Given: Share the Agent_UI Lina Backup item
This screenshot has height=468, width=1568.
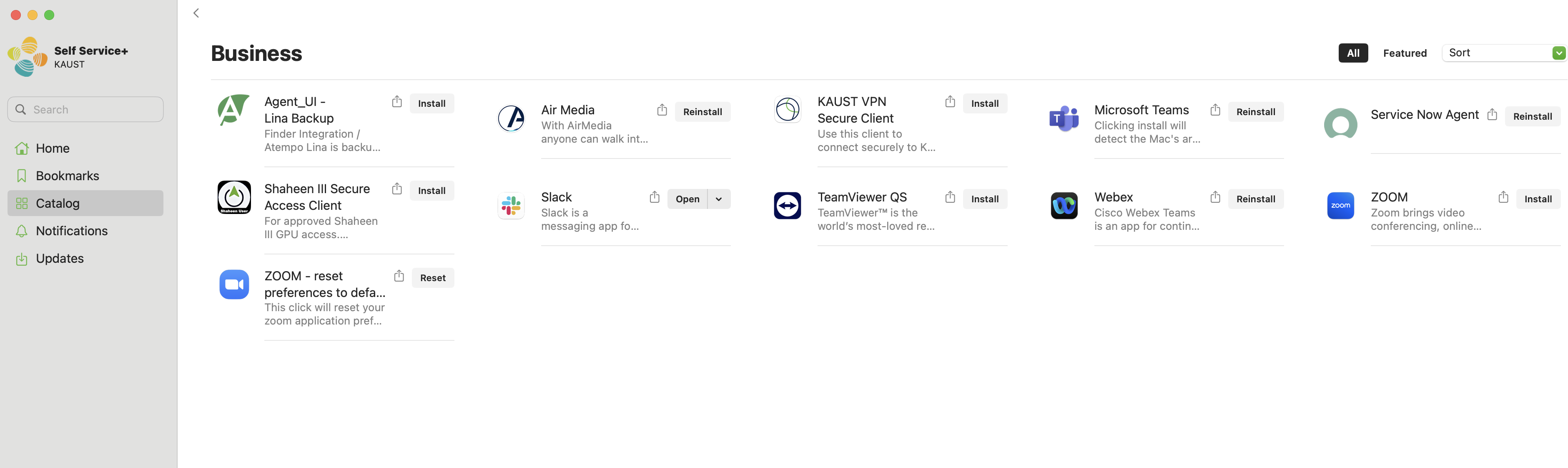Looking at the screenshot, I should [x=397, y=102].
